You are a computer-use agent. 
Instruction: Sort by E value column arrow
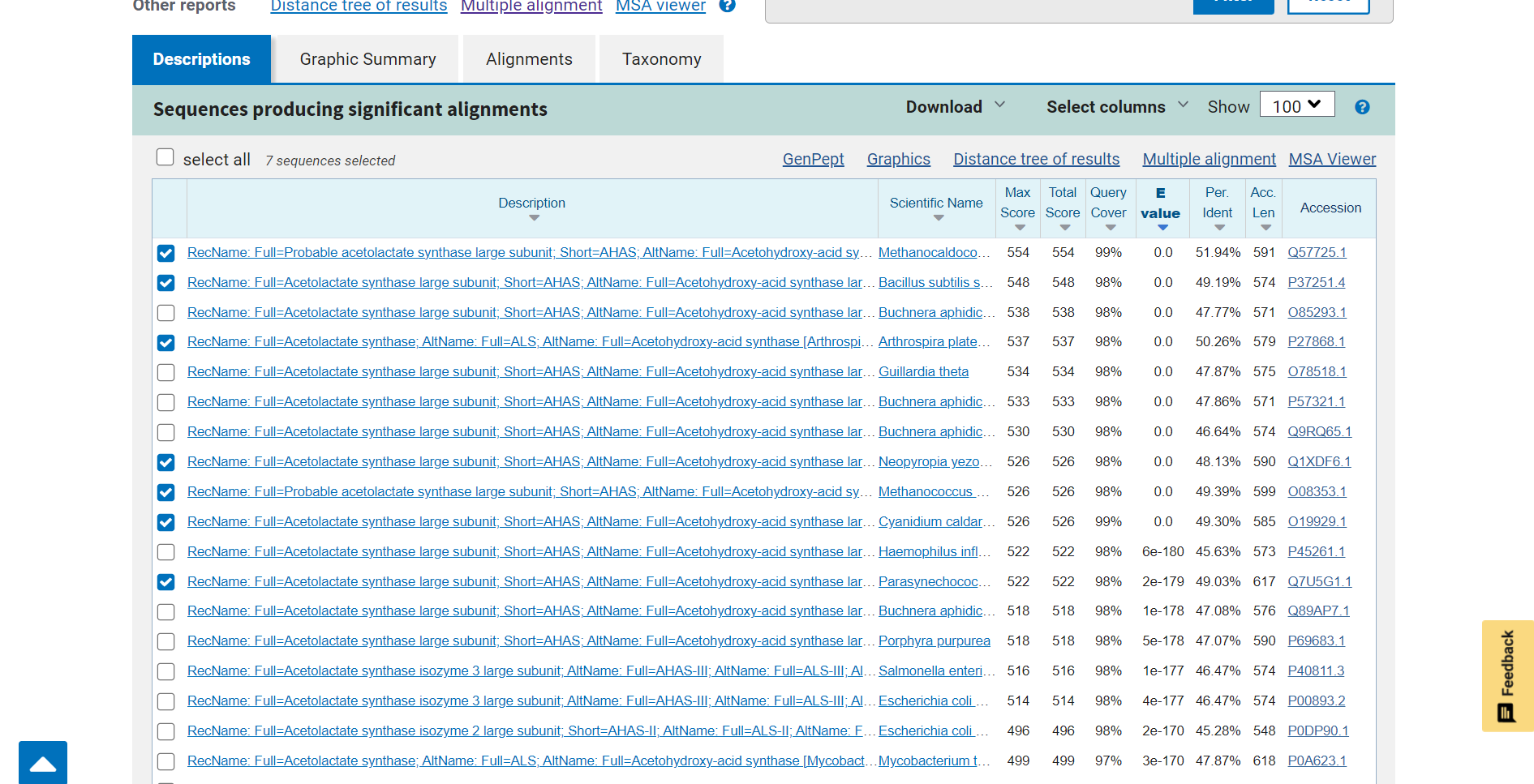coord(1162,228)
